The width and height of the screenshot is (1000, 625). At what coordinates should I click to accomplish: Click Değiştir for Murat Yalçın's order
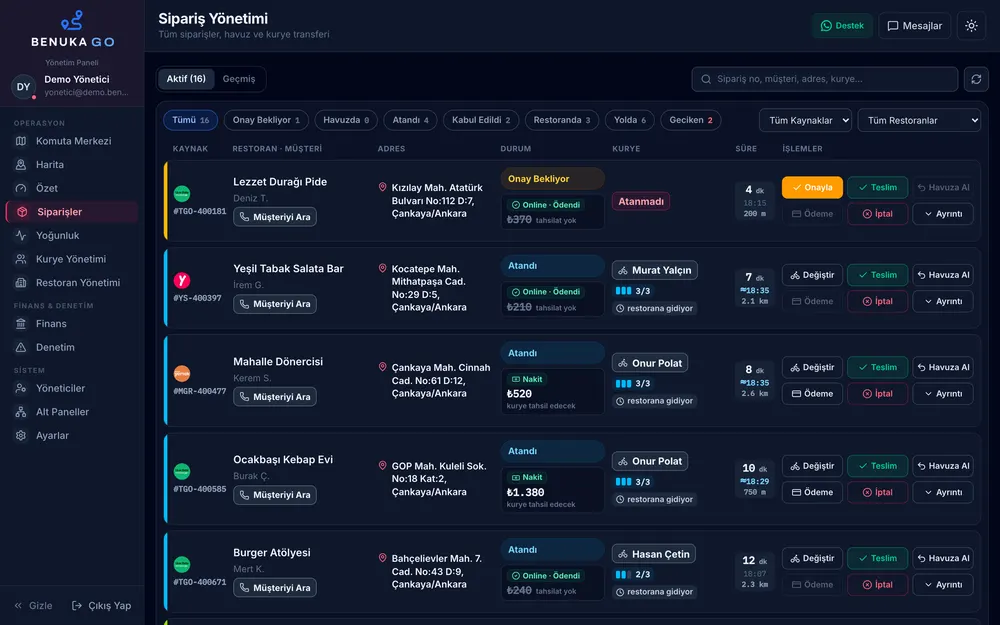(812, 275)
